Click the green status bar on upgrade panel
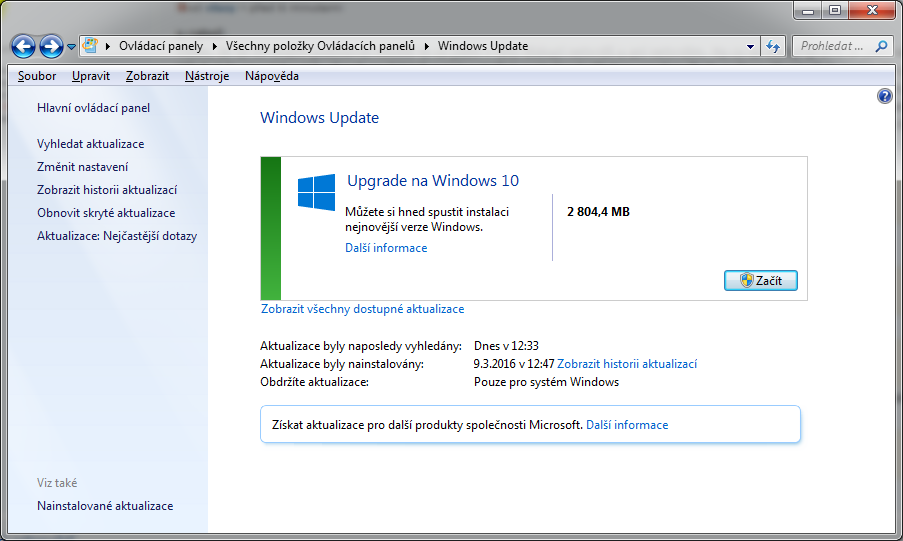903x541 pixels. click(x=271, y=228)
